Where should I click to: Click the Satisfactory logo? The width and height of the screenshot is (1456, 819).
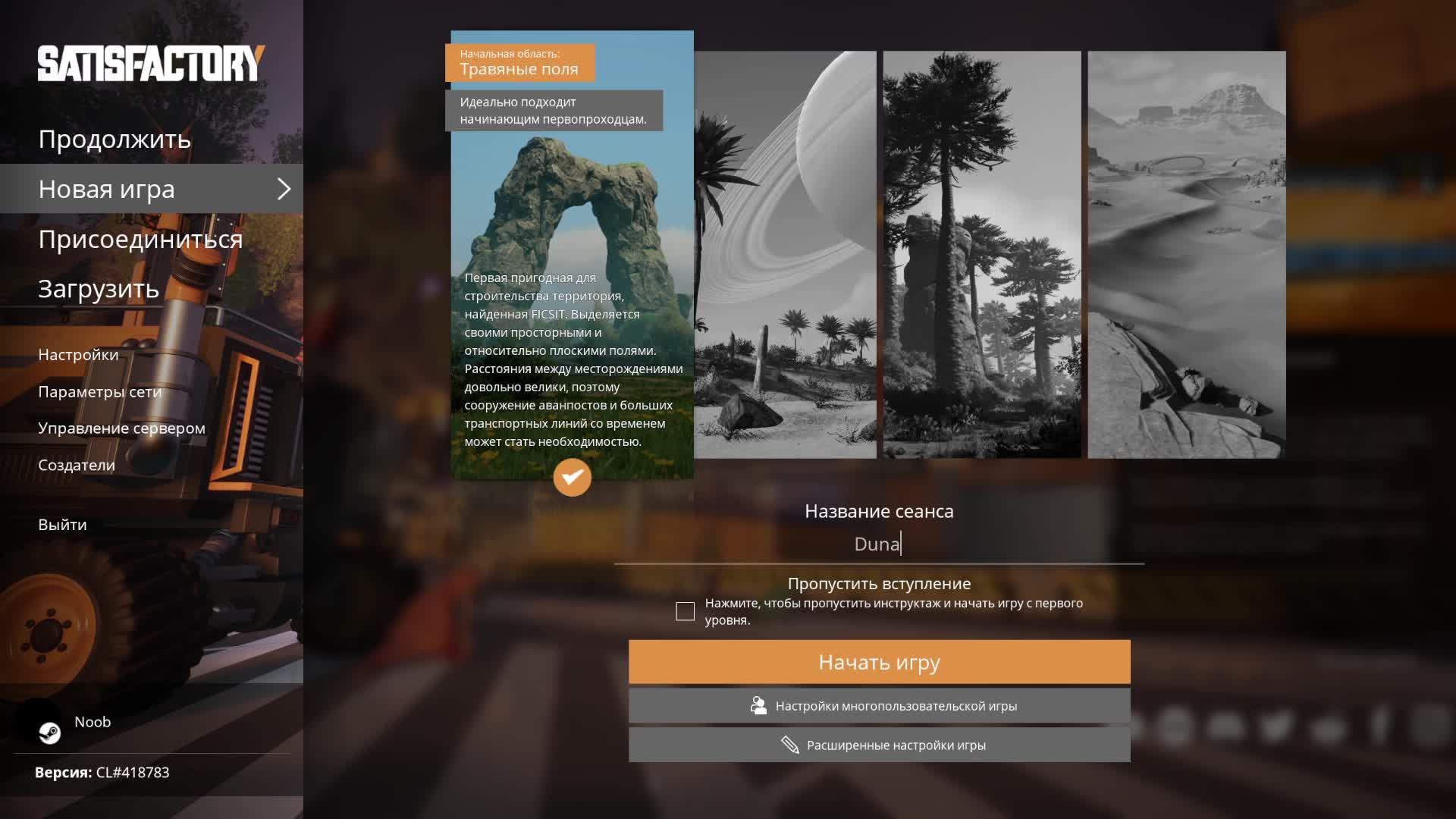coord(151,64)
